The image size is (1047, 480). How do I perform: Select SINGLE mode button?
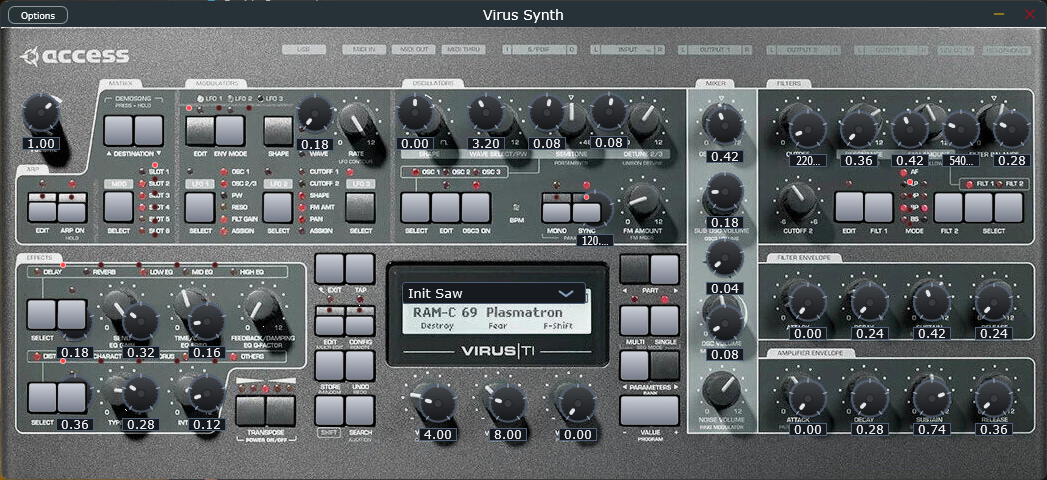tap(665, 321)
